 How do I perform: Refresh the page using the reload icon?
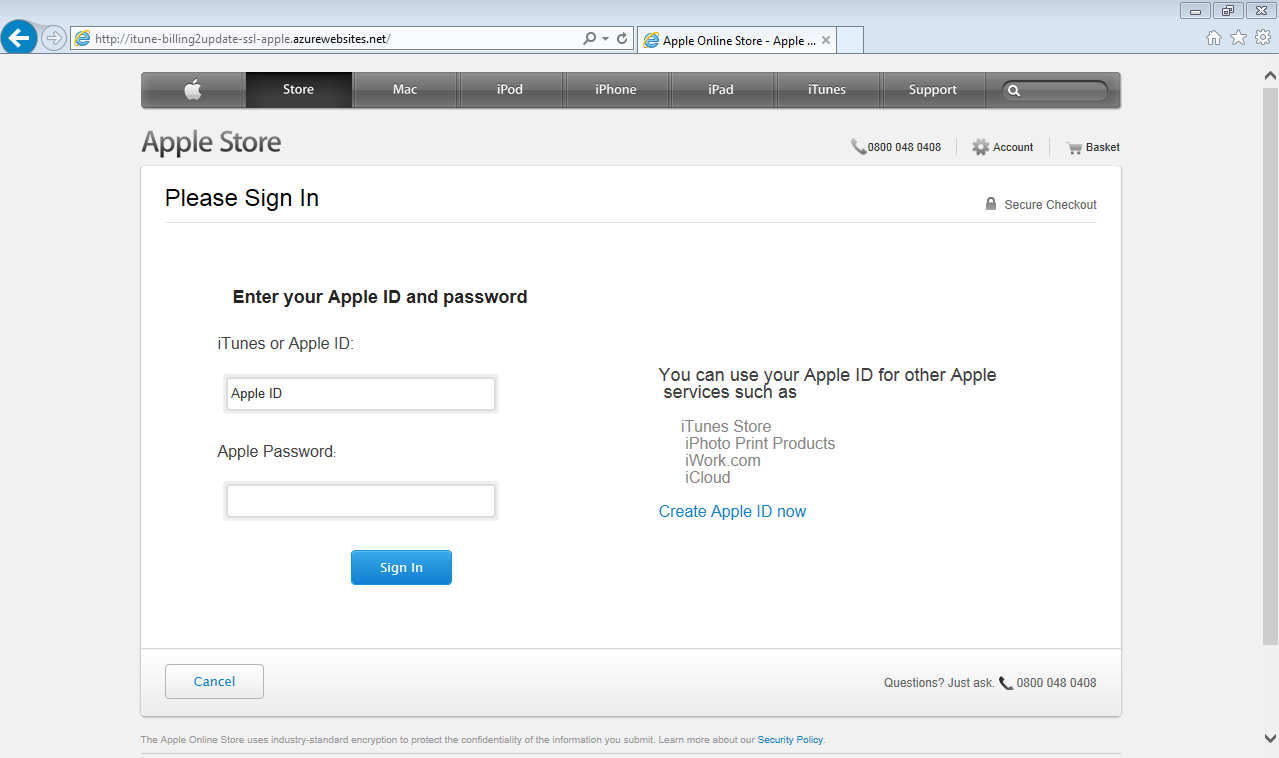click(622, 39)
